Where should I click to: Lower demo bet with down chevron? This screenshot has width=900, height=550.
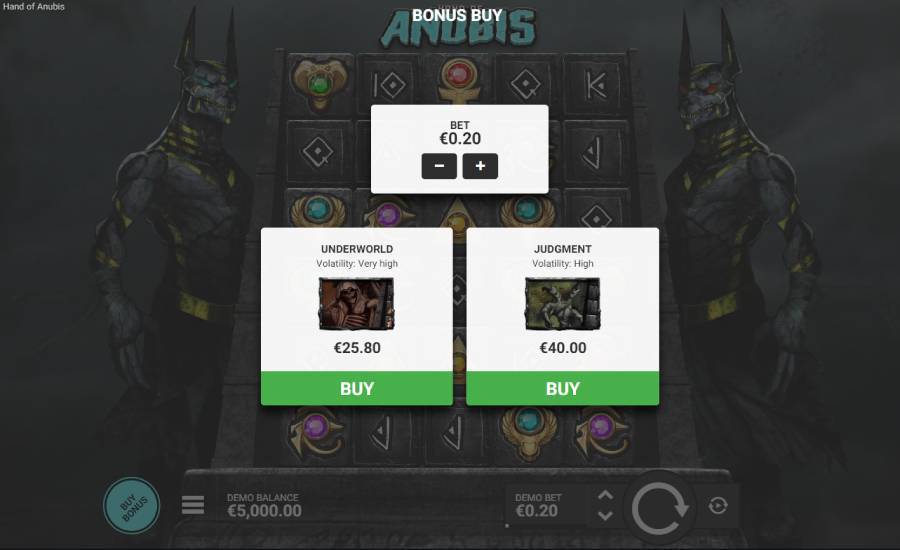tap(605, 516)
